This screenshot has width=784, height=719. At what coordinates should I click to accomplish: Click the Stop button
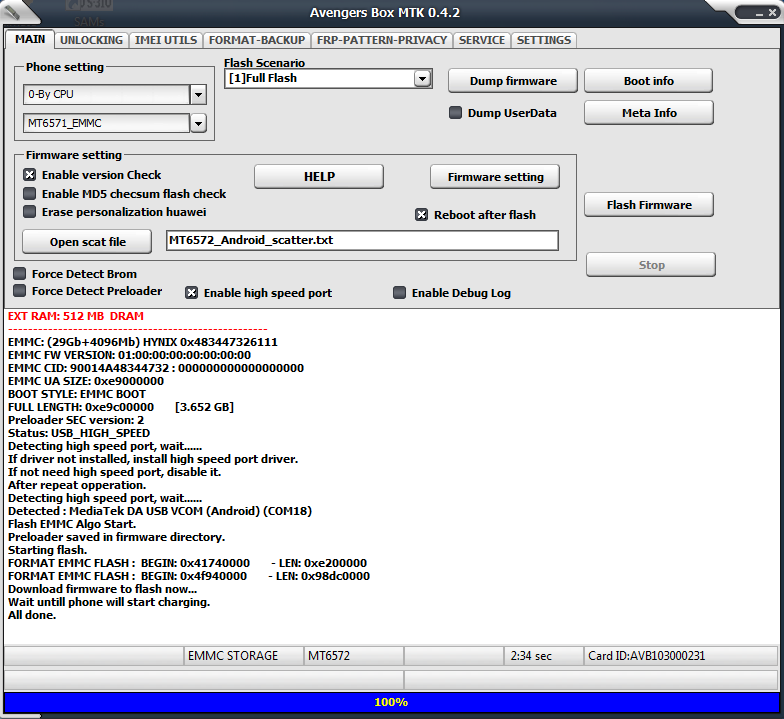point(651,265)
